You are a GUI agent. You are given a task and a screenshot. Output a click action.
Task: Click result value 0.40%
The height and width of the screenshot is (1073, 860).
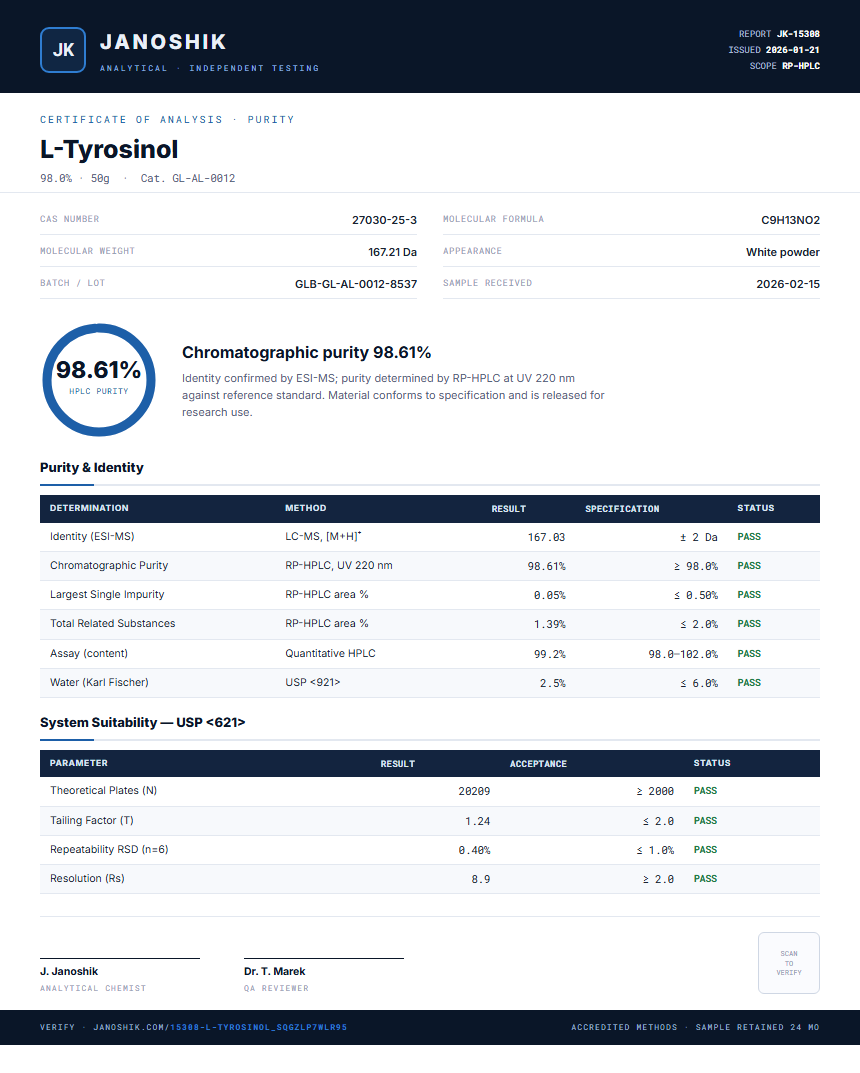[474, 851]
